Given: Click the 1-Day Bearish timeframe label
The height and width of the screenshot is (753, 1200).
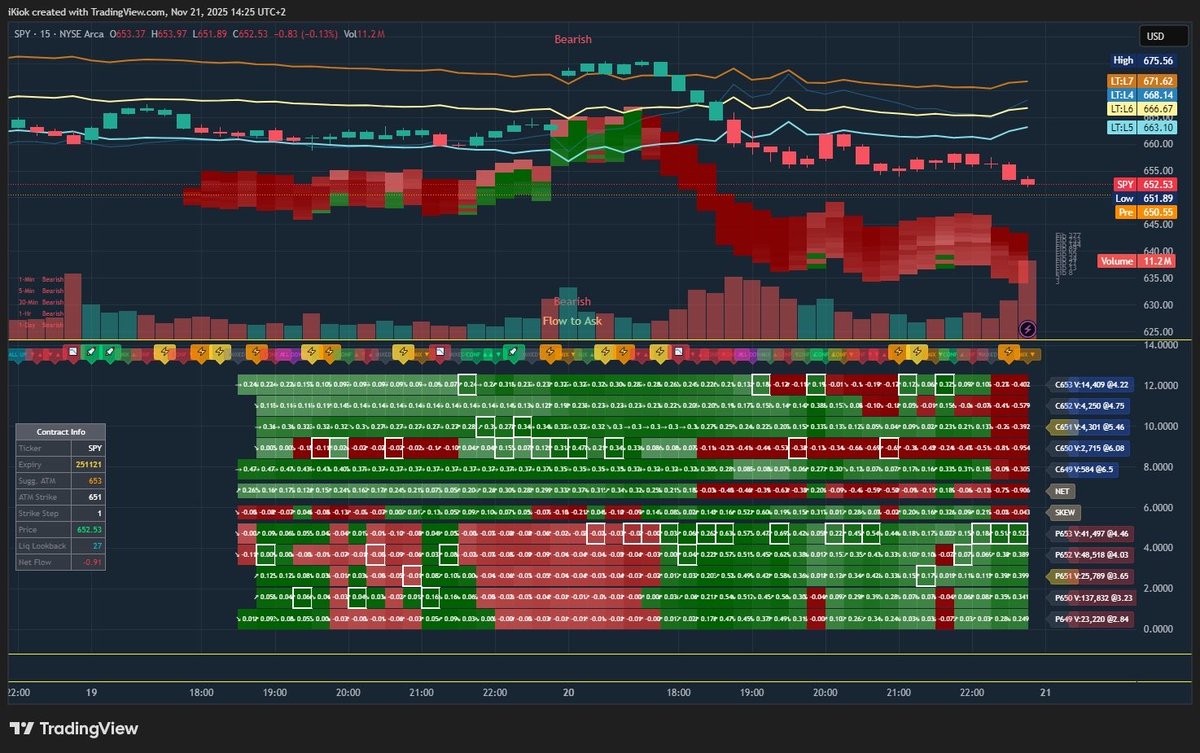Looking at the screenshot, I should 41,324.
